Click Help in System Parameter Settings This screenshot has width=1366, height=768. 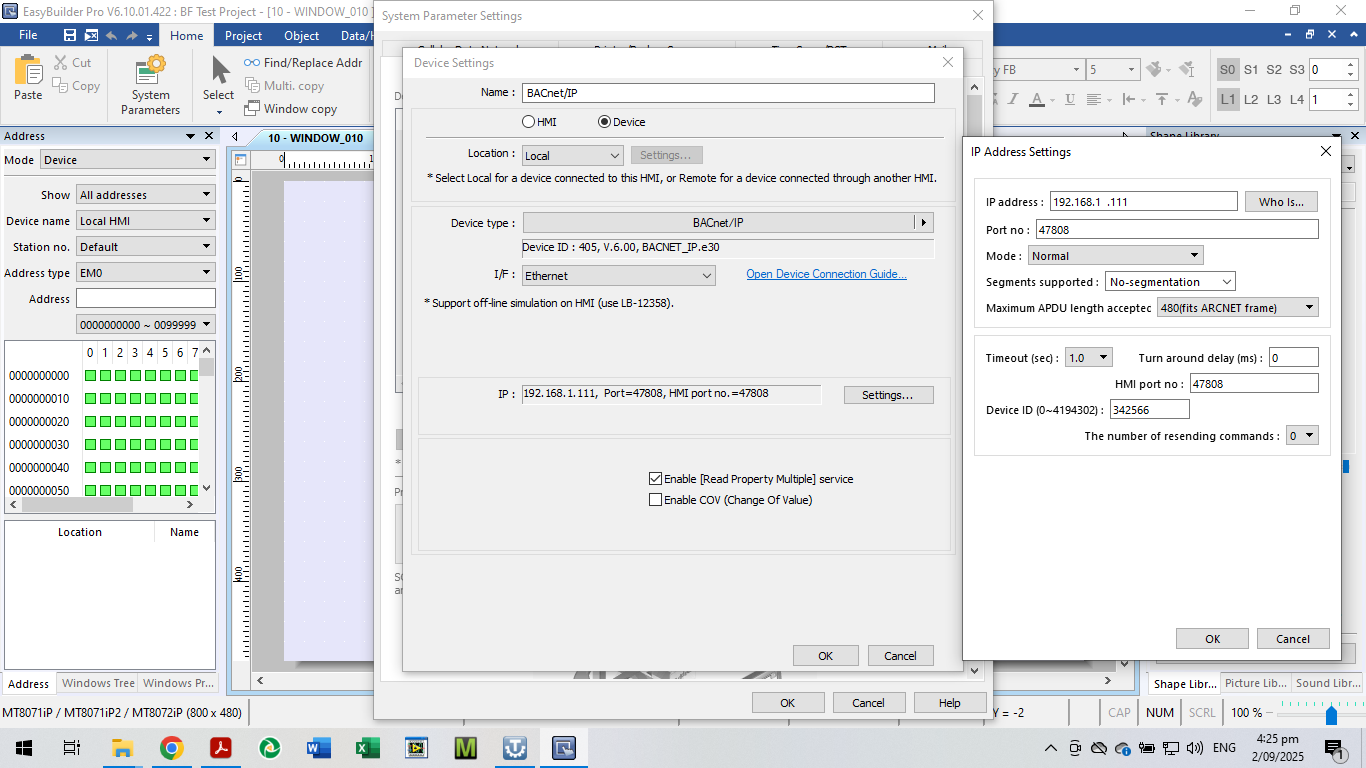click(950, 703)
